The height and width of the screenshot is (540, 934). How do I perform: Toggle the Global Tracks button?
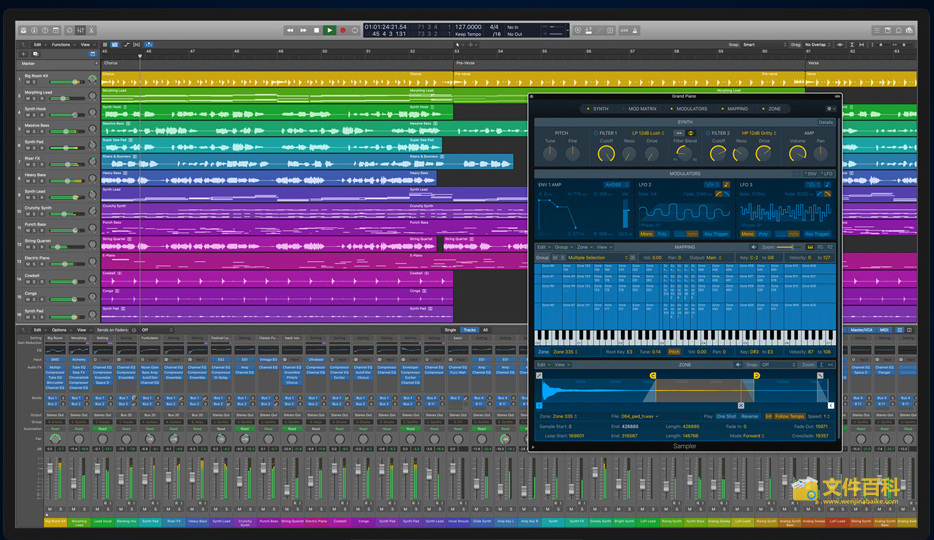click(93, 54)
